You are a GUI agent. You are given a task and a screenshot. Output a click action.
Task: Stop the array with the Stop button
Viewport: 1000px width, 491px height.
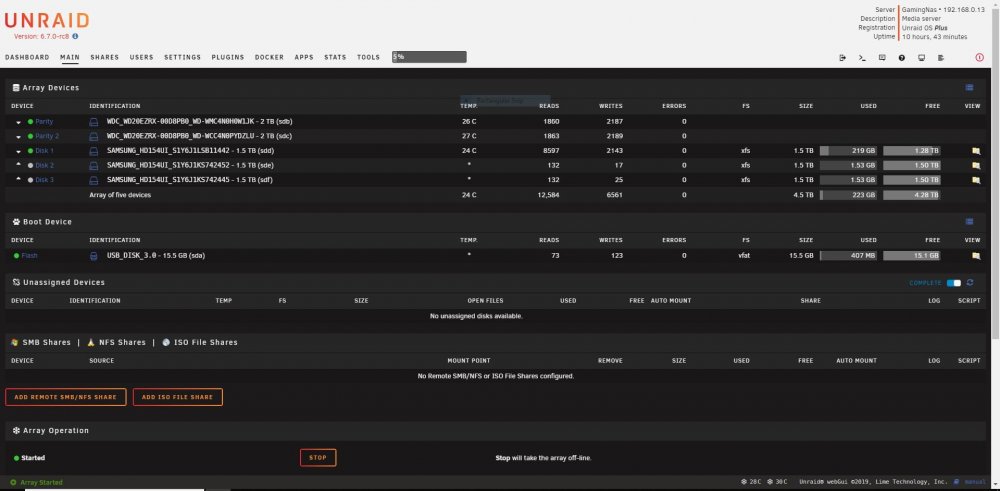pos(318,458)
